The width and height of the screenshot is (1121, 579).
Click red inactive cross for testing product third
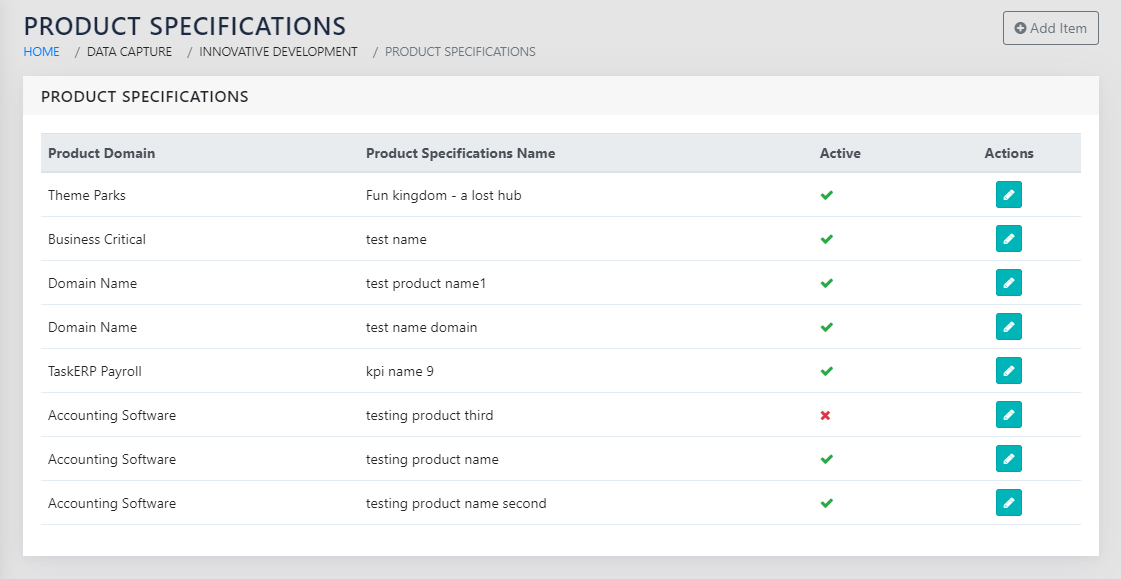pos(825,415)
